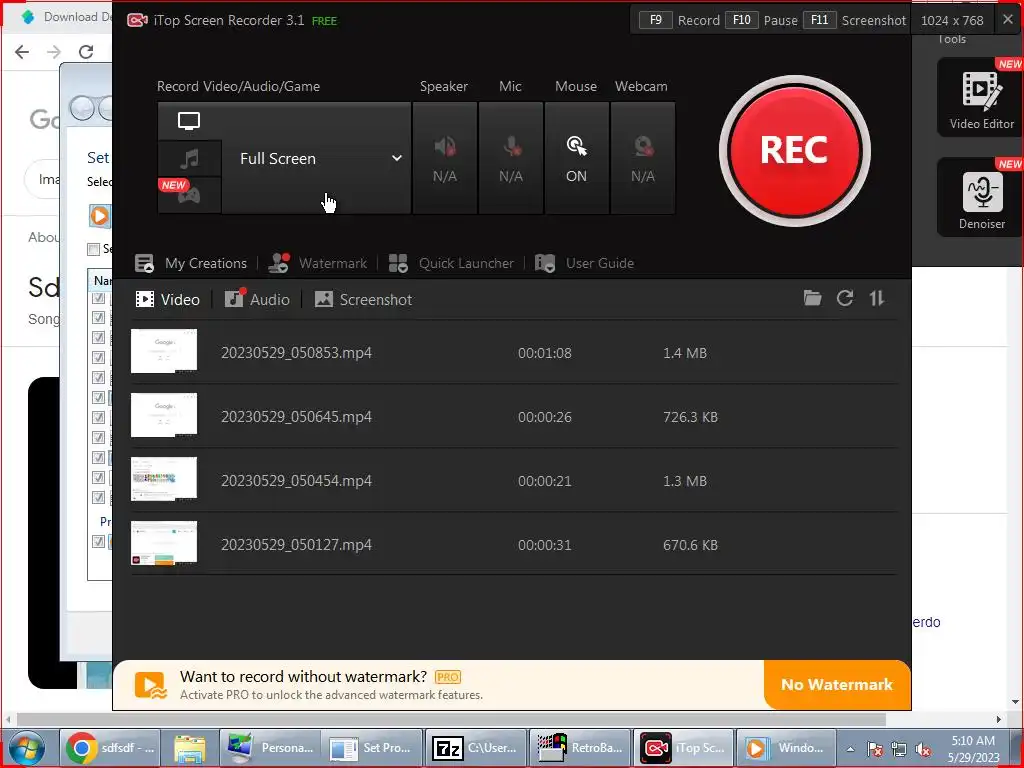1024x768 pixels.
Task: Reload the page in the browser
Action: point(86,52)
